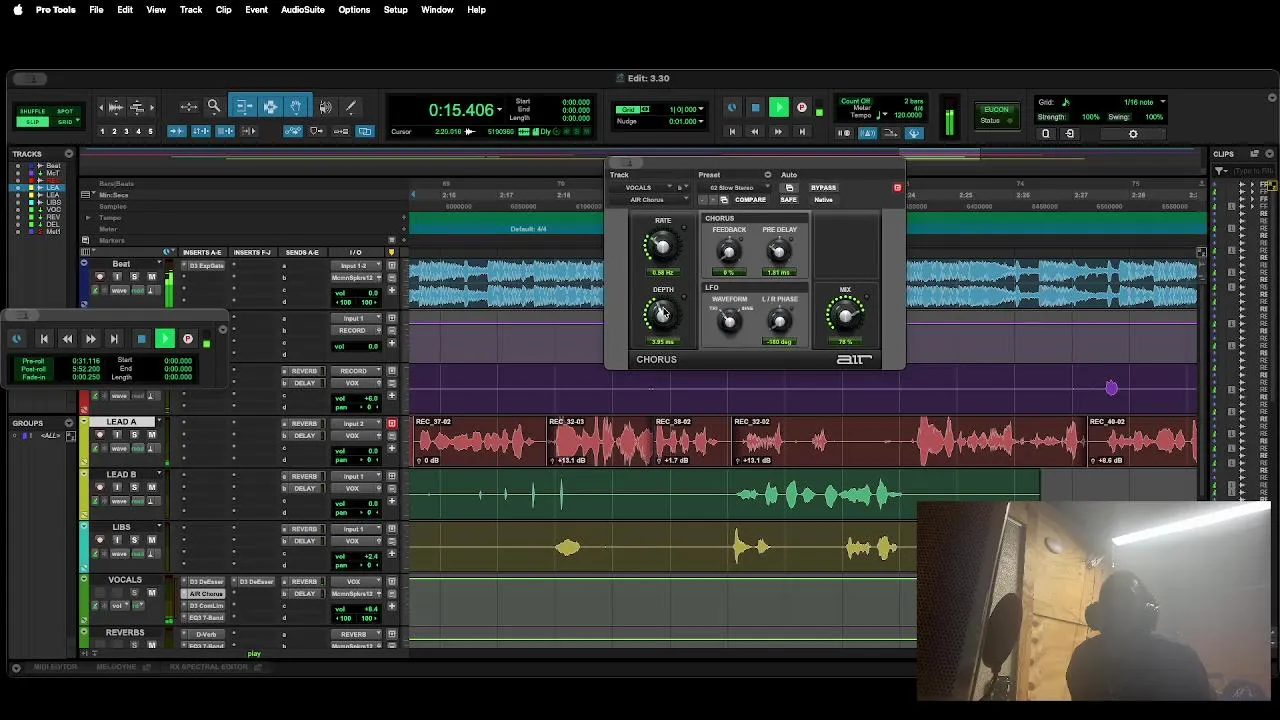1280x720 pixels.
Task: Adjust the DEPTH knob in Chorus plugin
Action: [661, 315]
